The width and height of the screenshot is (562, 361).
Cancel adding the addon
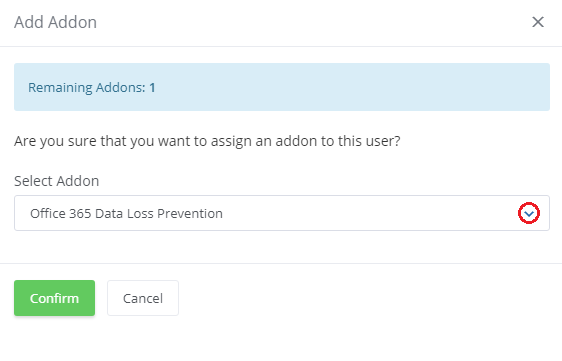pos(143,298)
